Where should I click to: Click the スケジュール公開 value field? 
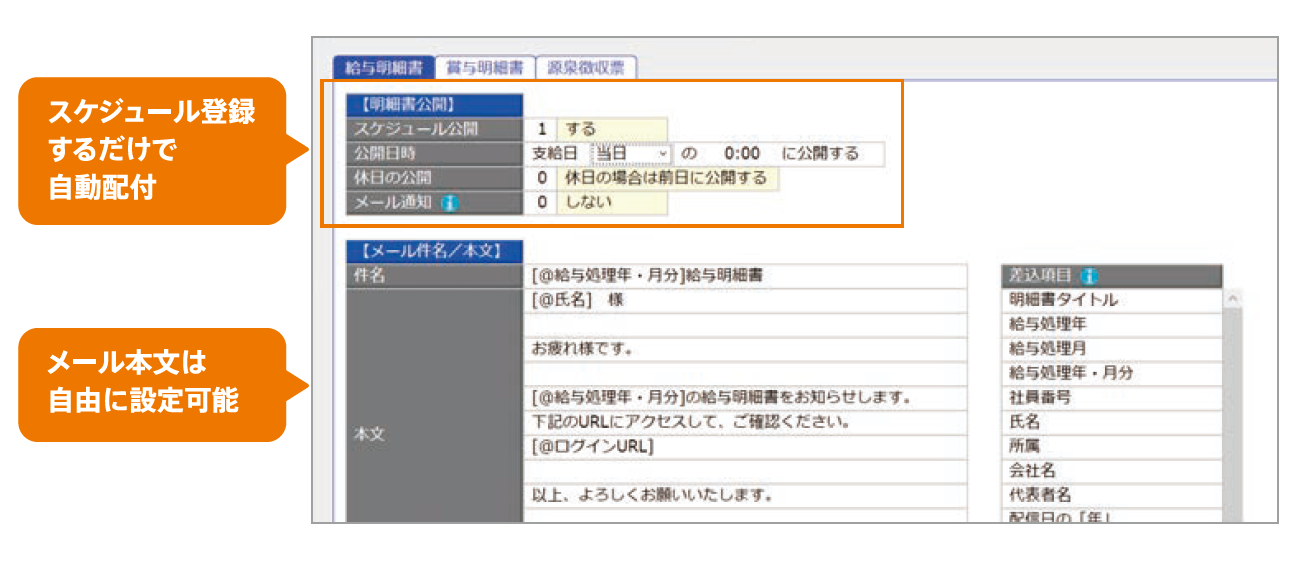pos(541,129)
